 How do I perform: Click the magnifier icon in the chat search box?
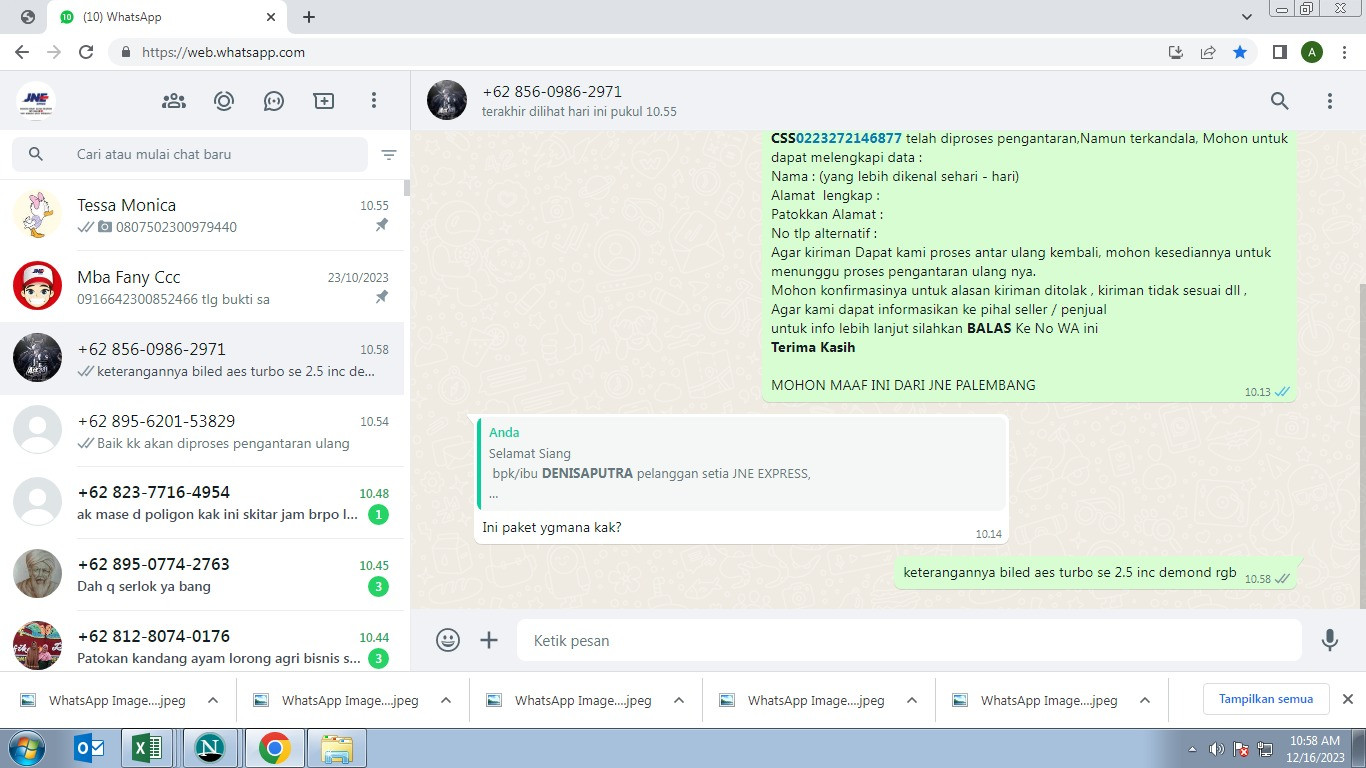tap(36, 154)
